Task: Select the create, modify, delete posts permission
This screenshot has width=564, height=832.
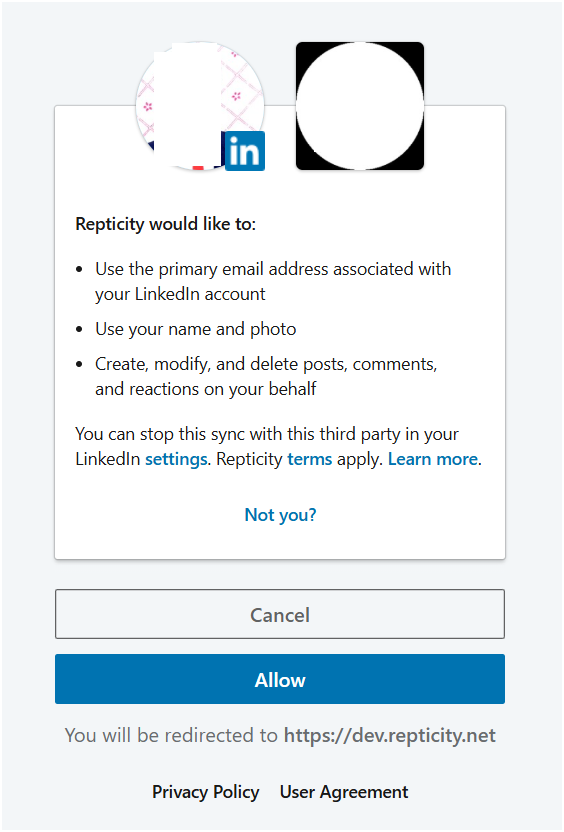Action: click(266, 376)
